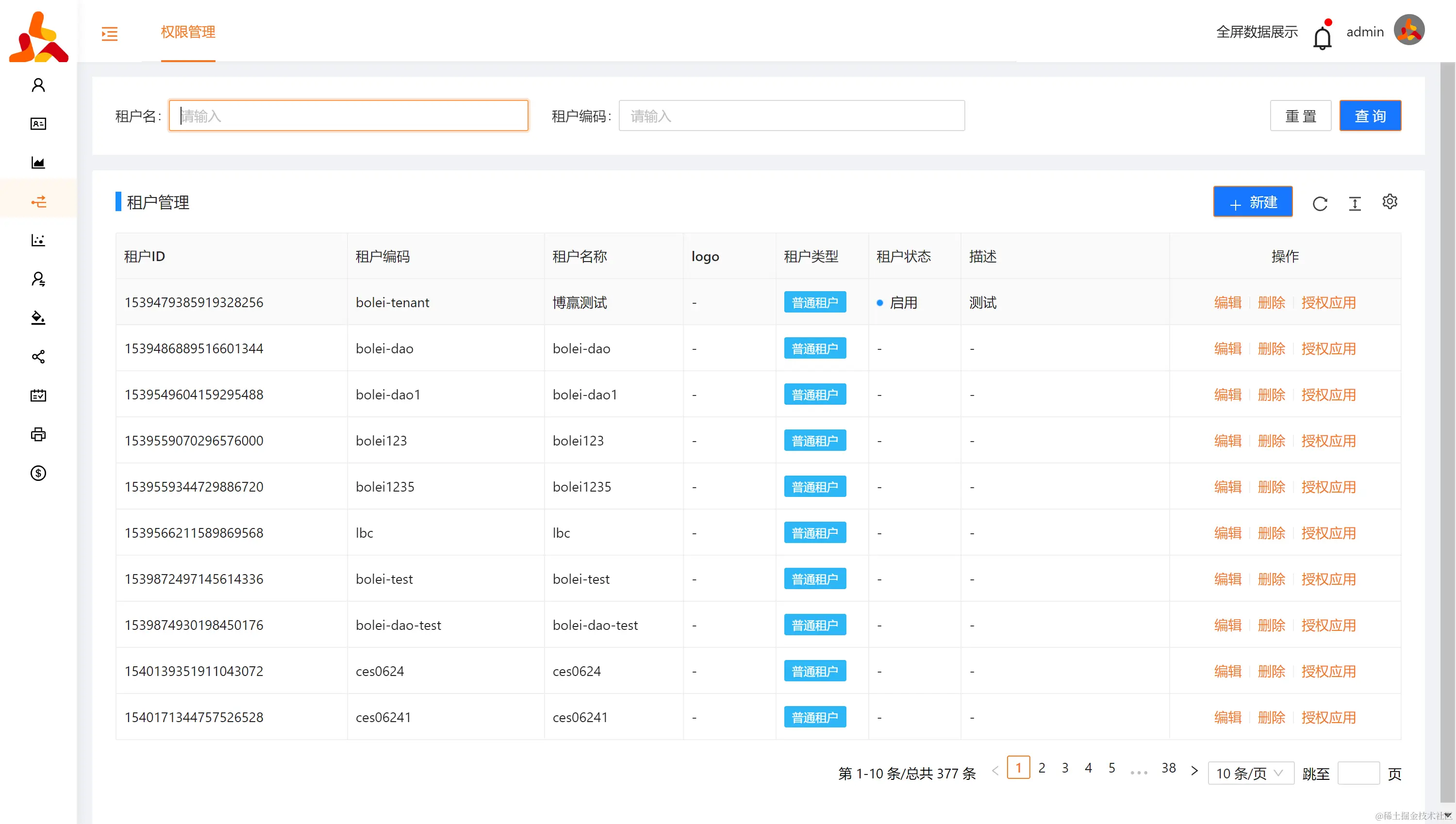Click the sidebar collapse menu icon
1456x824 pixels.
(x=109, y=33)
